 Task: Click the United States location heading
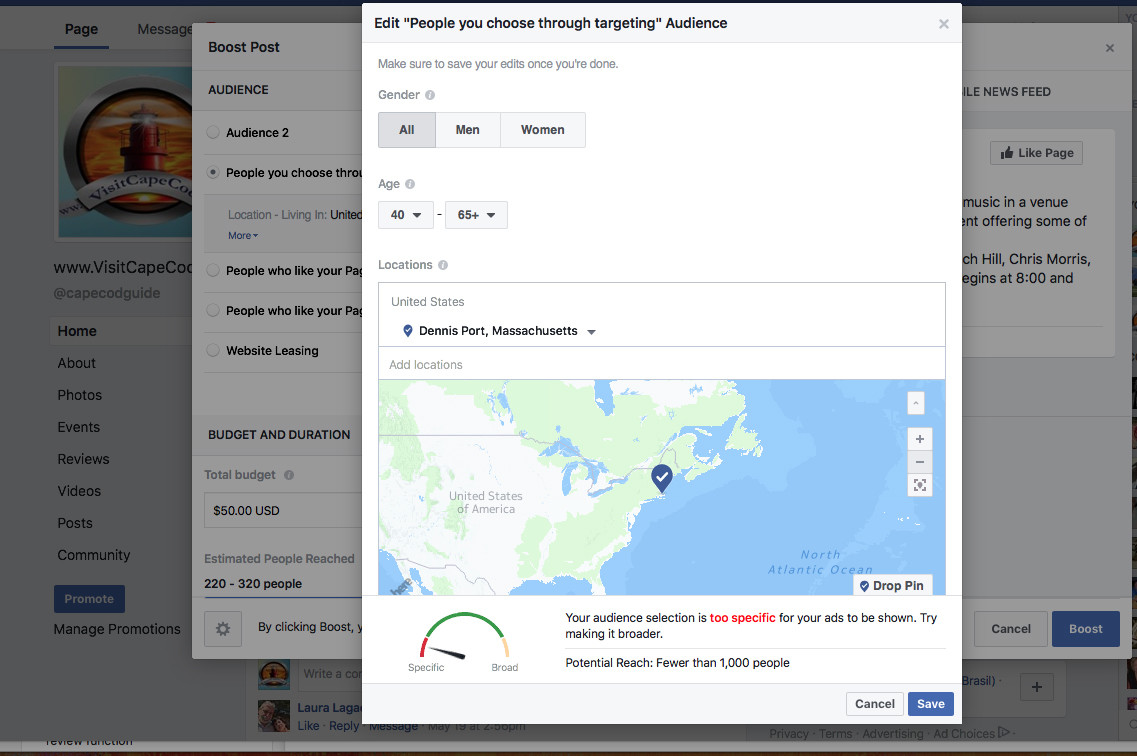[427, 302]
